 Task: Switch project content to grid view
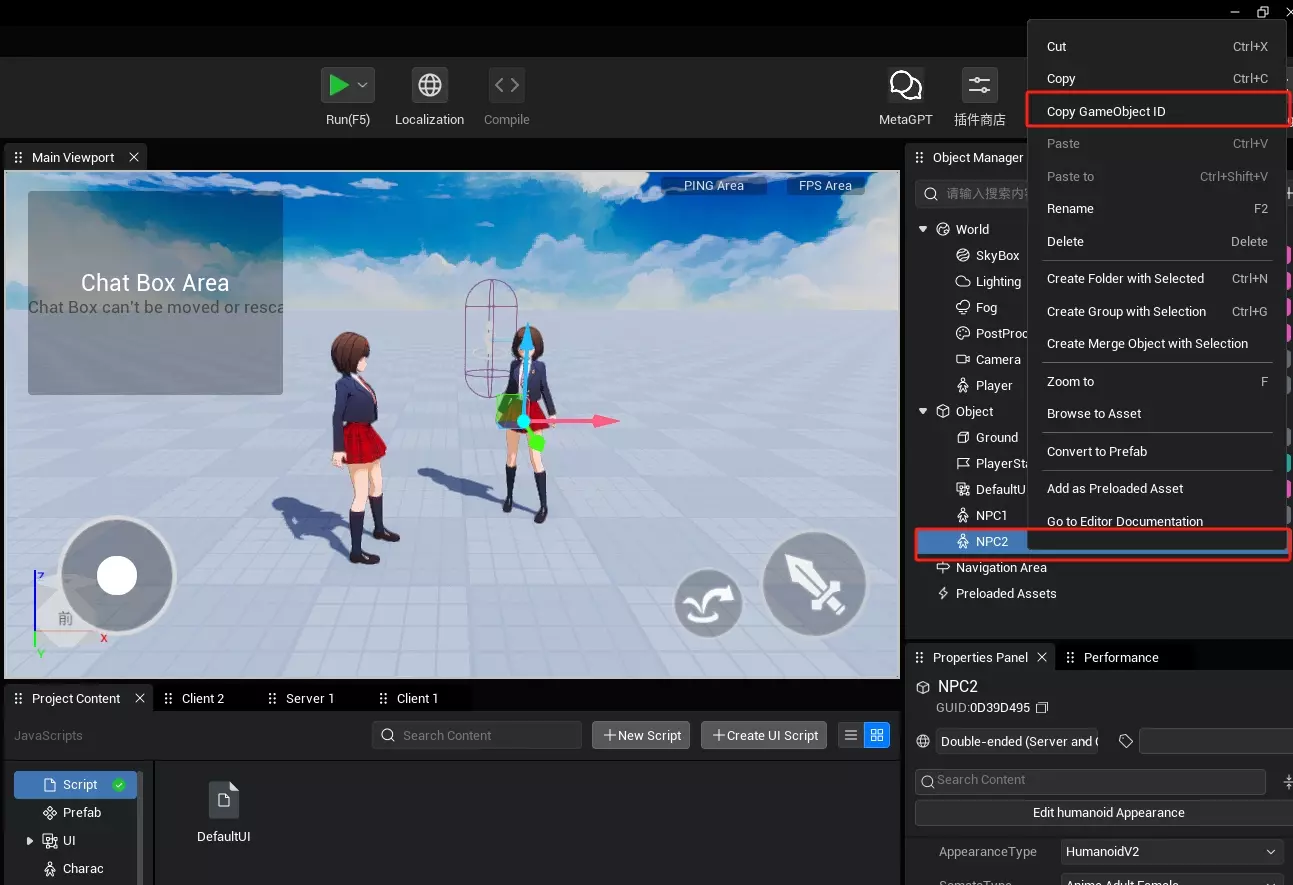click(x=877, y=735)
